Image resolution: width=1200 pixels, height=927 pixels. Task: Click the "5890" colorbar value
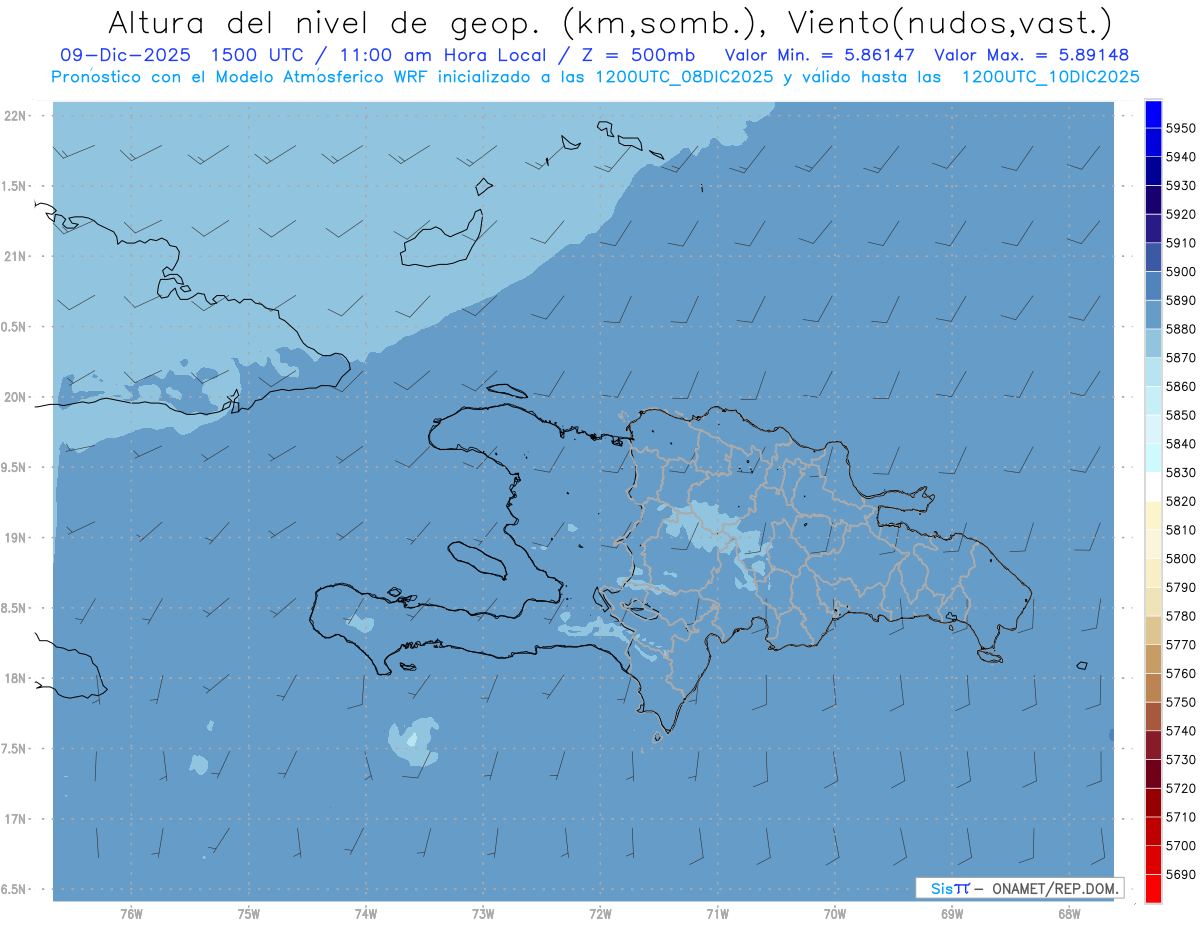[x=1181, y=300]
